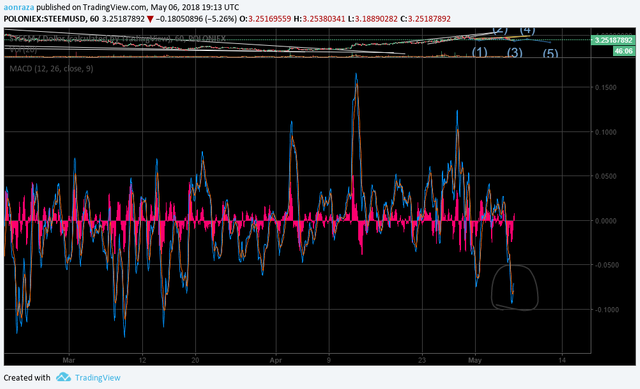Click the 46:06 countdown label
The height and width of the screenshot is (389, 640).
624,51
